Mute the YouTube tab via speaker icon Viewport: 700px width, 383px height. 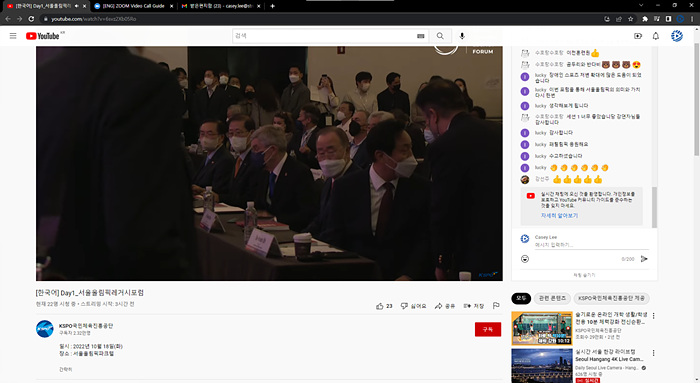pos(76,6)
